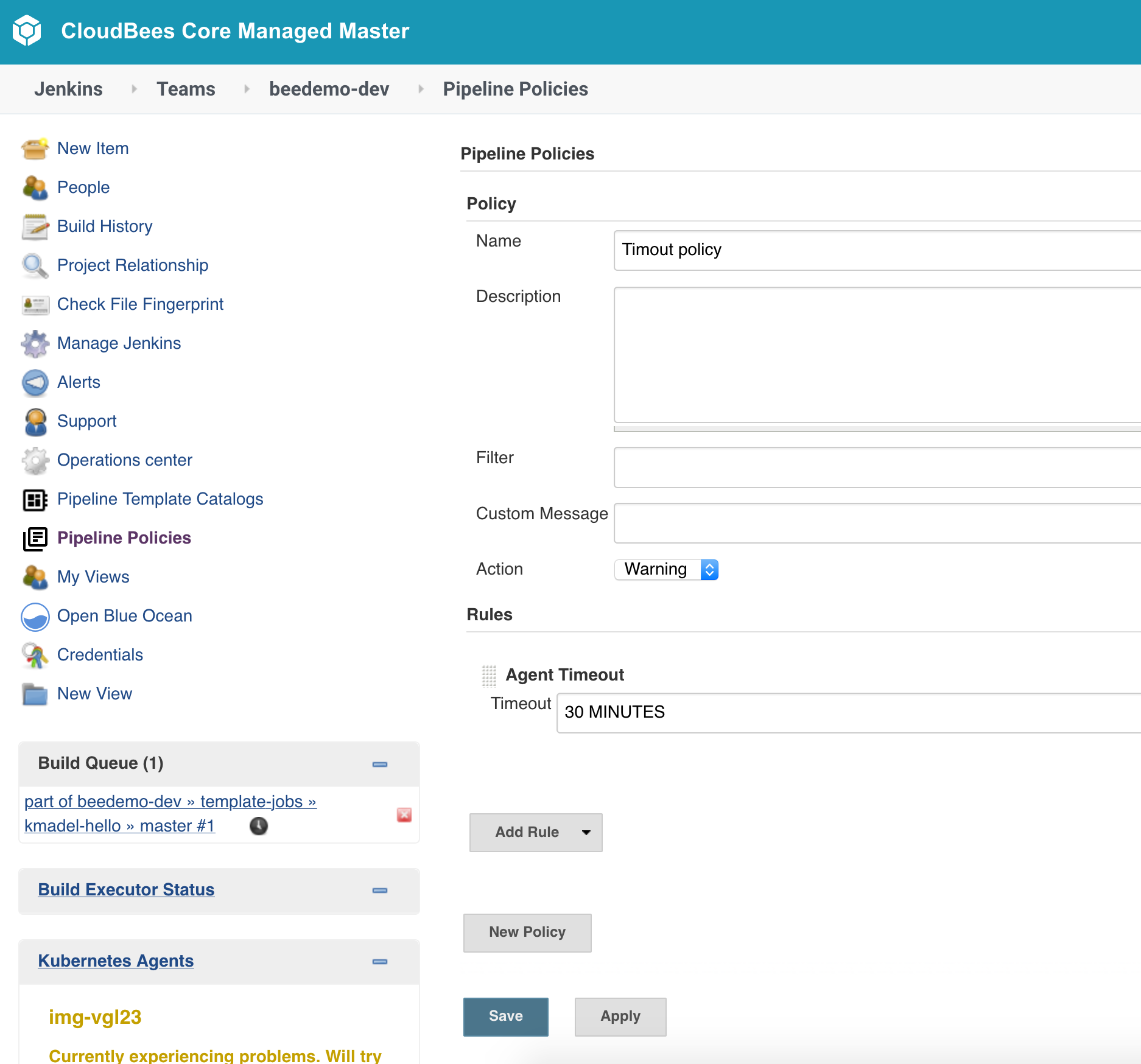Expand the breadcrumb arrow after beedemo-dev

[x=420, y=89]
